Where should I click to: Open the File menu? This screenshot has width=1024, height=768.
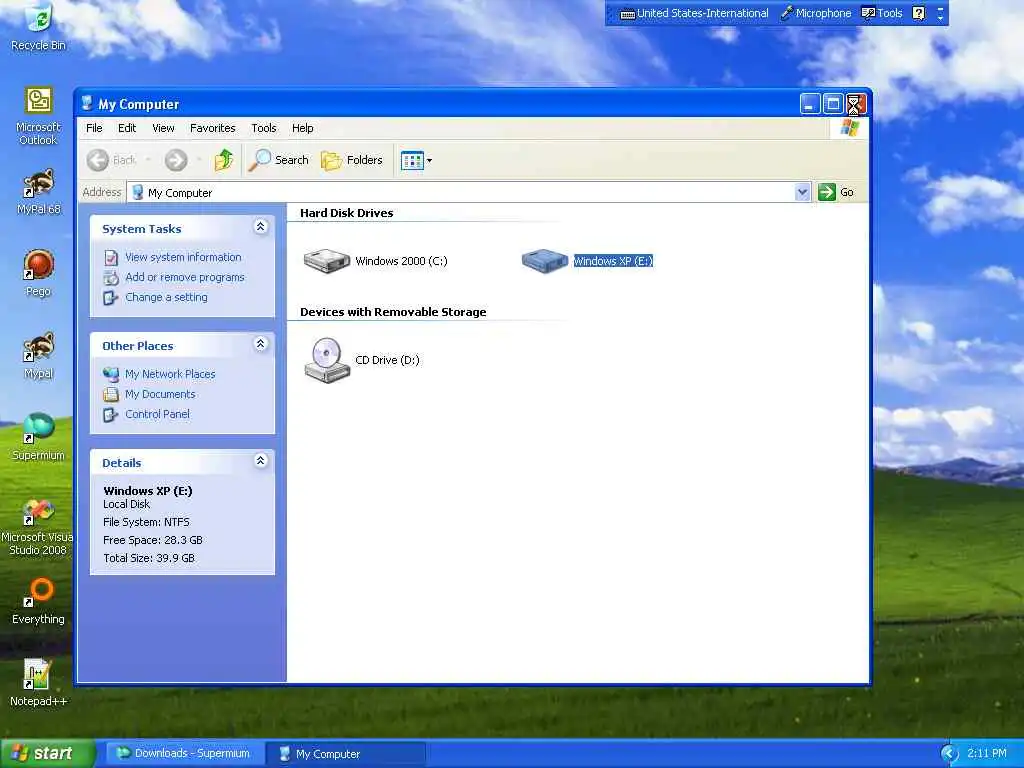click(x=94, y=128)
